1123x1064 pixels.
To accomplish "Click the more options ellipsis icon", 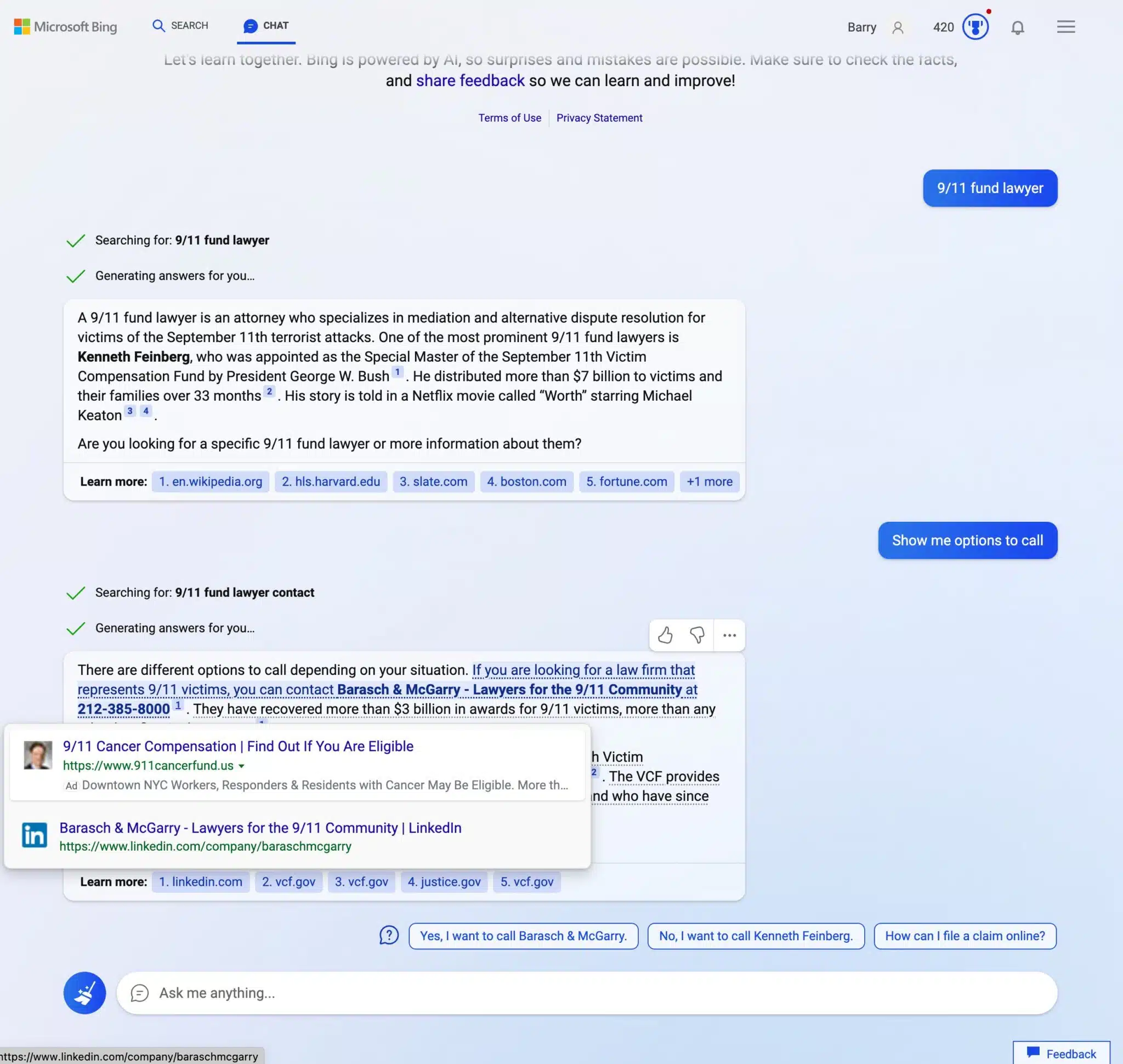I will (x=729, y=634).
